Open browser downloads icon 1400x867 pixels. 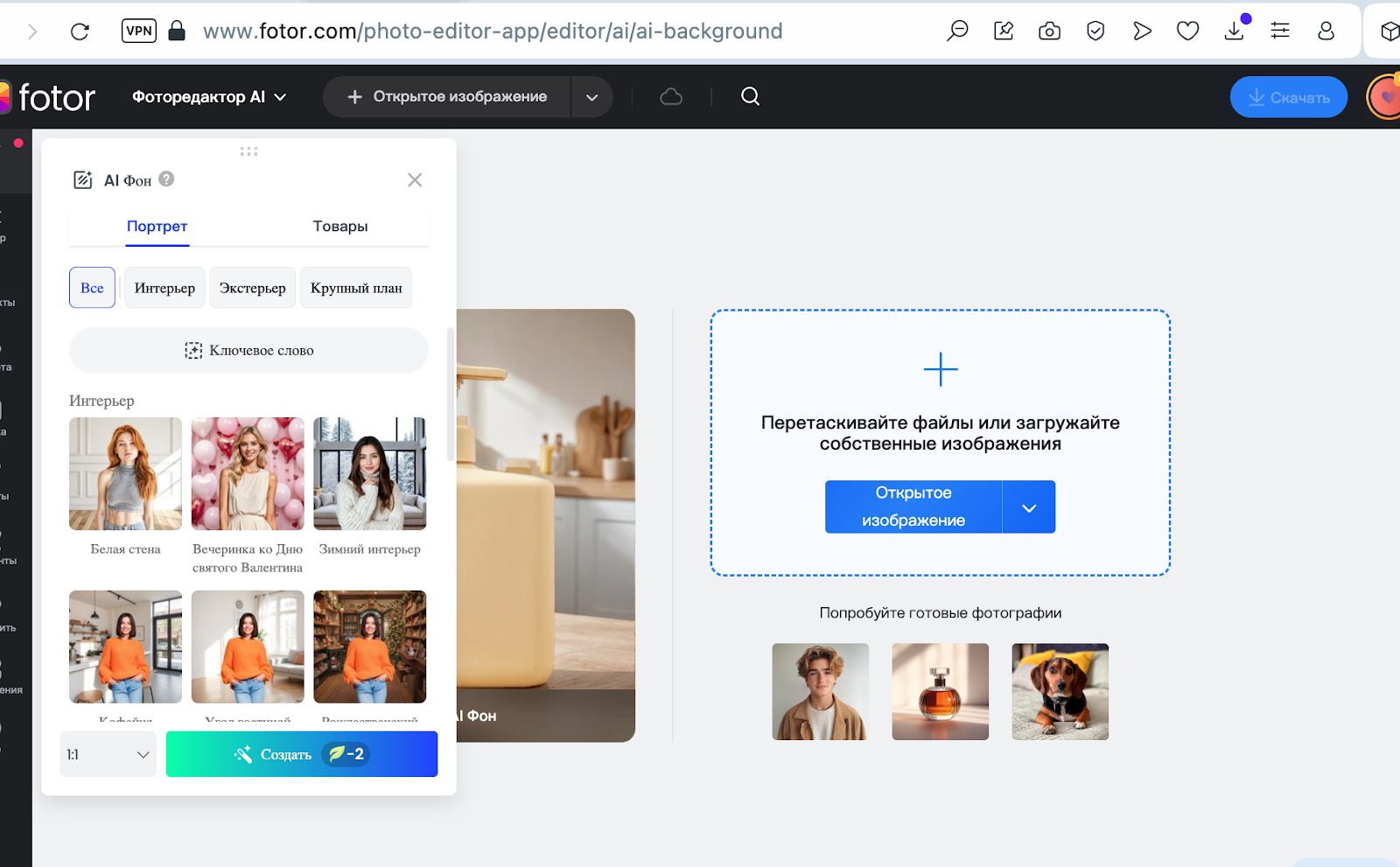(1234, 31)
